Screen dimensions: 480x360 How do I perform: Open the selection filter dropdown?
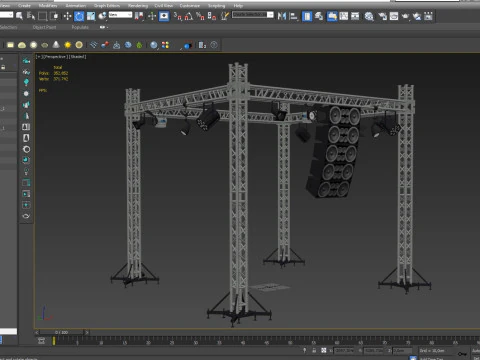pos(6,15)
